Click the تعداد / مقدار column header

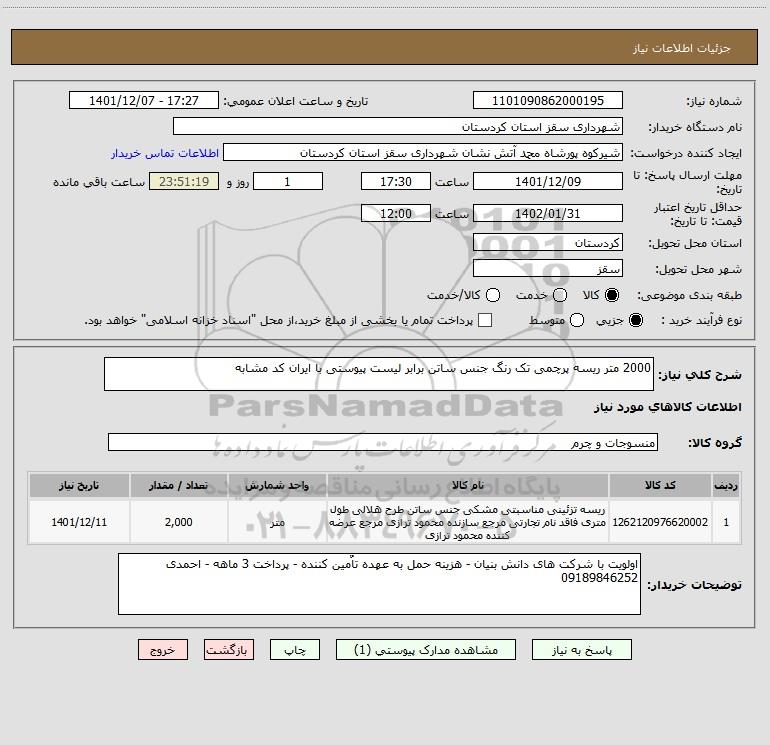[179, 485]
